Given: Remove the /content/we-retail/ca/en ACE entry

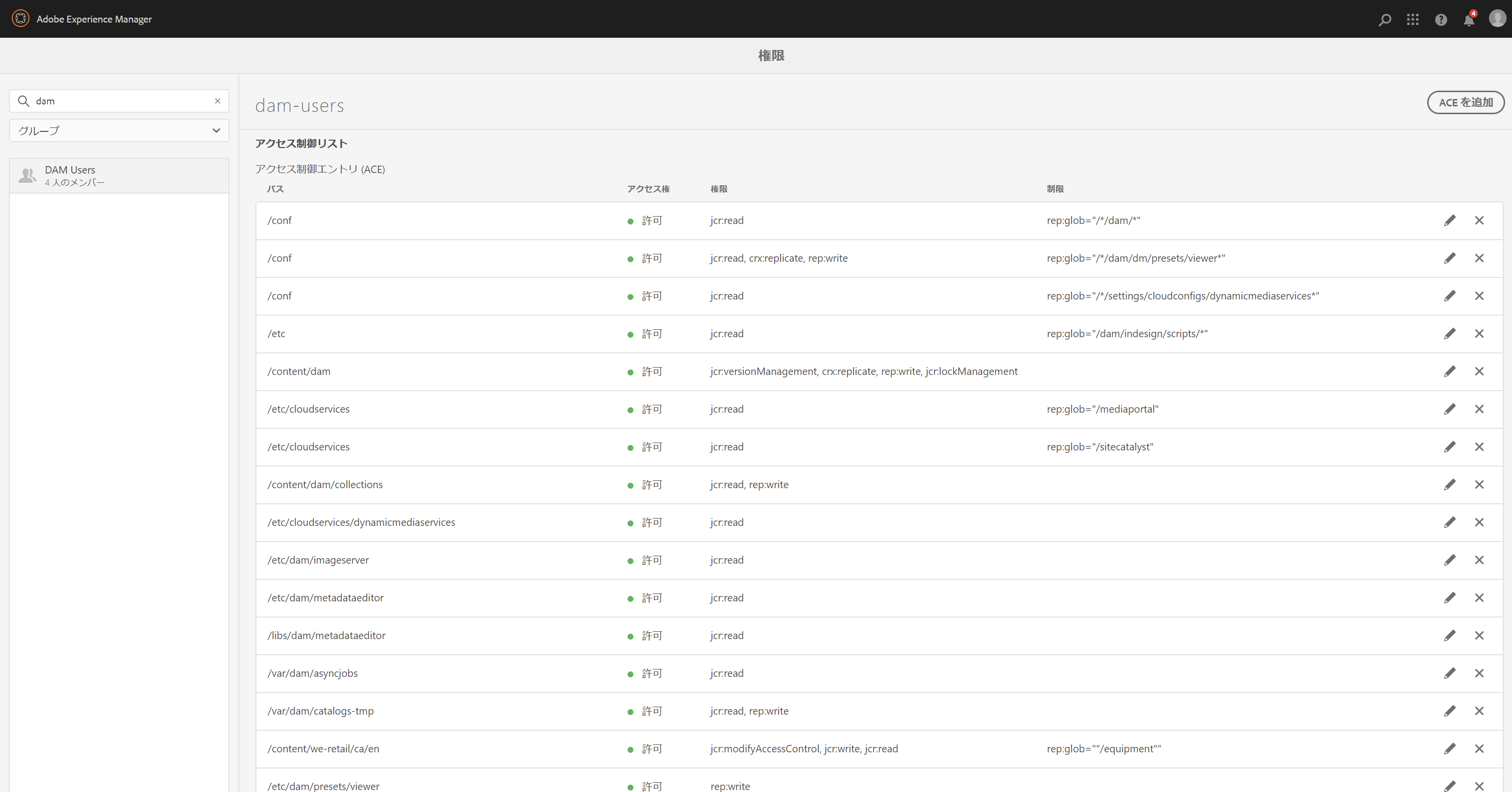Looking at the screenshot, I should tap(1479, 748).
